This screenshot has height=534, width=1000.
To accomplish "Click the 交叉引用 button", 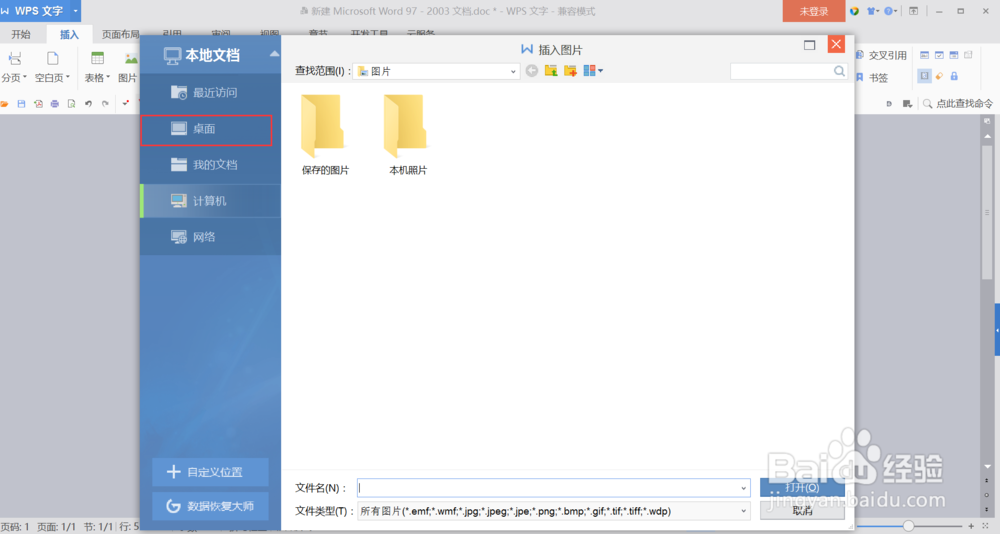I will click(x=882, y=56).
